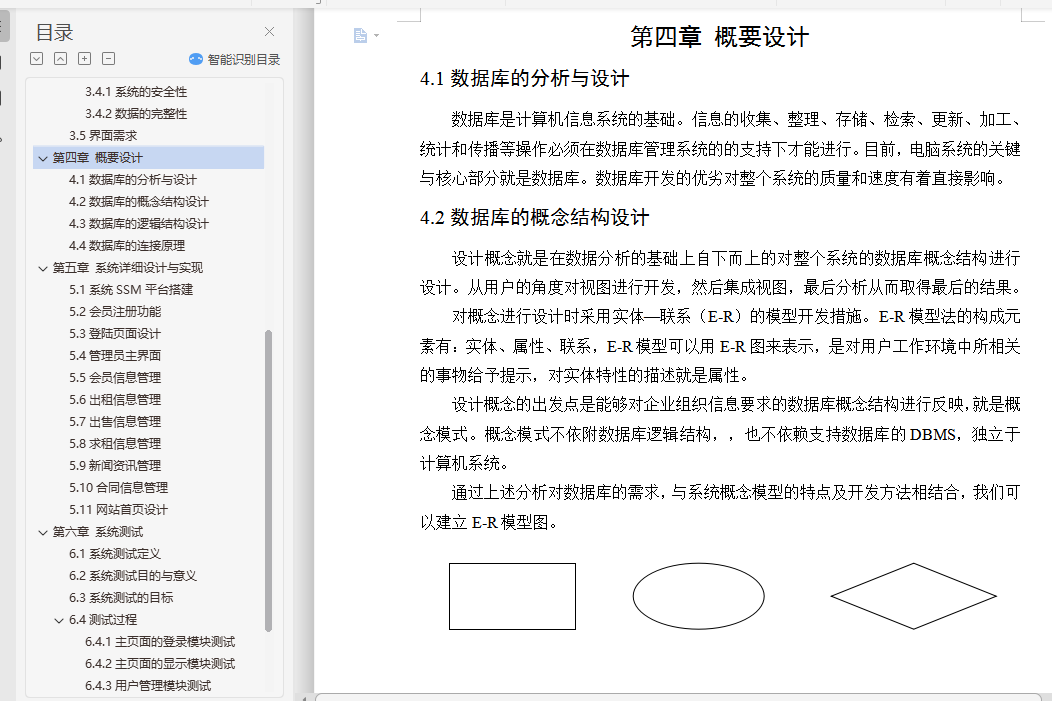Go to 5.11 网站首页设计
Image resolution: width=1052 pixels, height=701 pixels.
point(118,510)
